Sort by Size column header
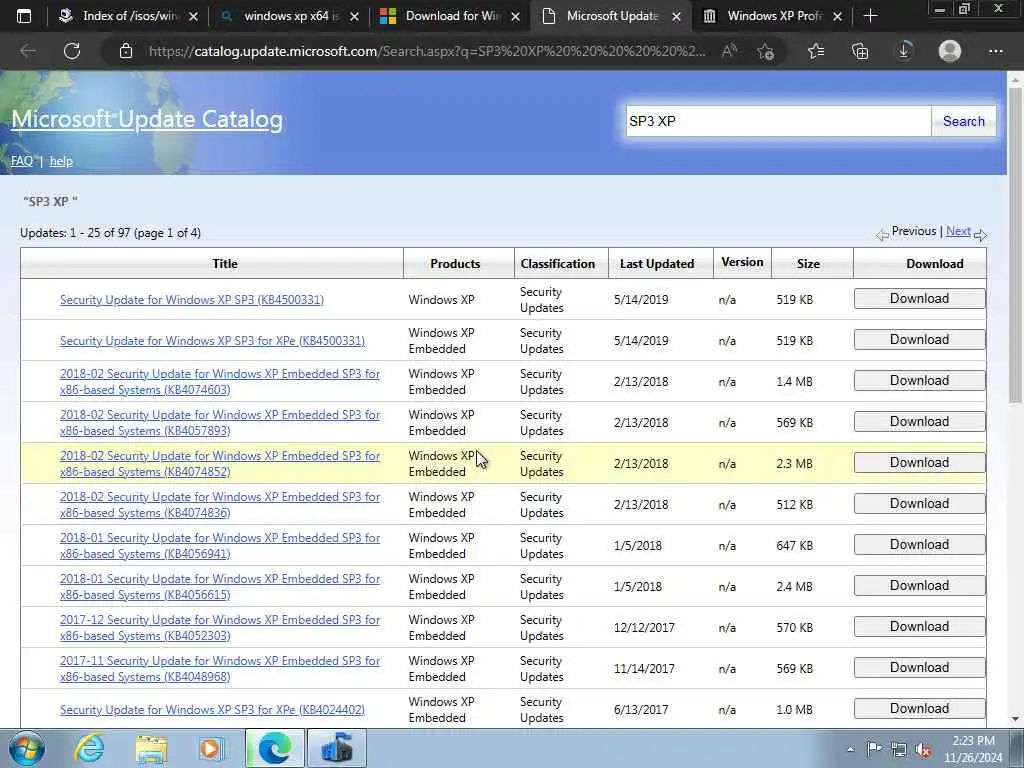Image resolution: width=1024 pixels, height=768 pixels. pos(808,264)
